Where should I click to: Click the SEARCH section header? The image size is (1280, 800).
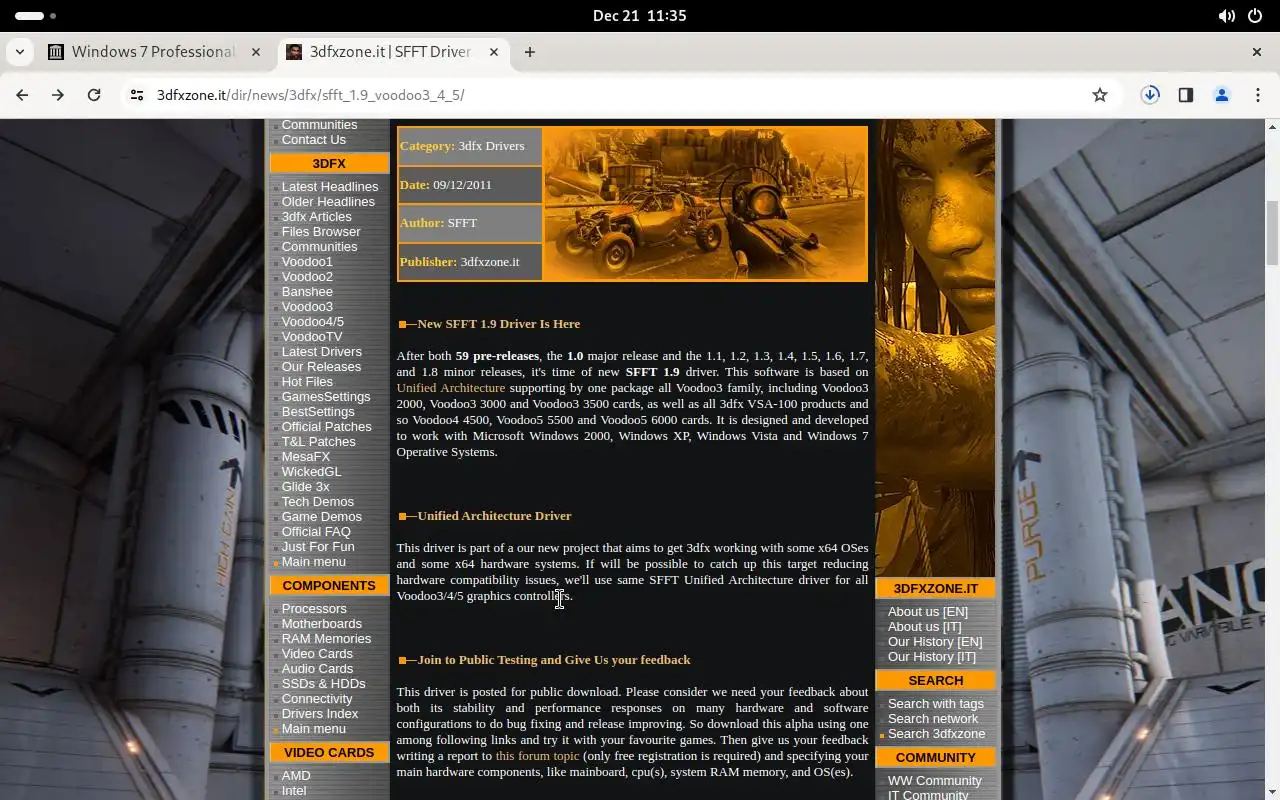(x=936, y=681)
